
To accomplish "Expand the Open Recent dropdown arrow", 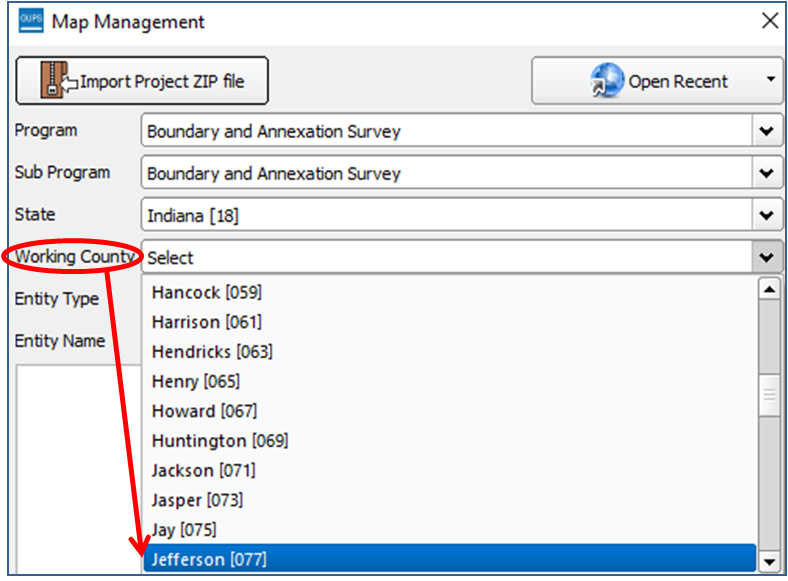I will coord(770,79).
